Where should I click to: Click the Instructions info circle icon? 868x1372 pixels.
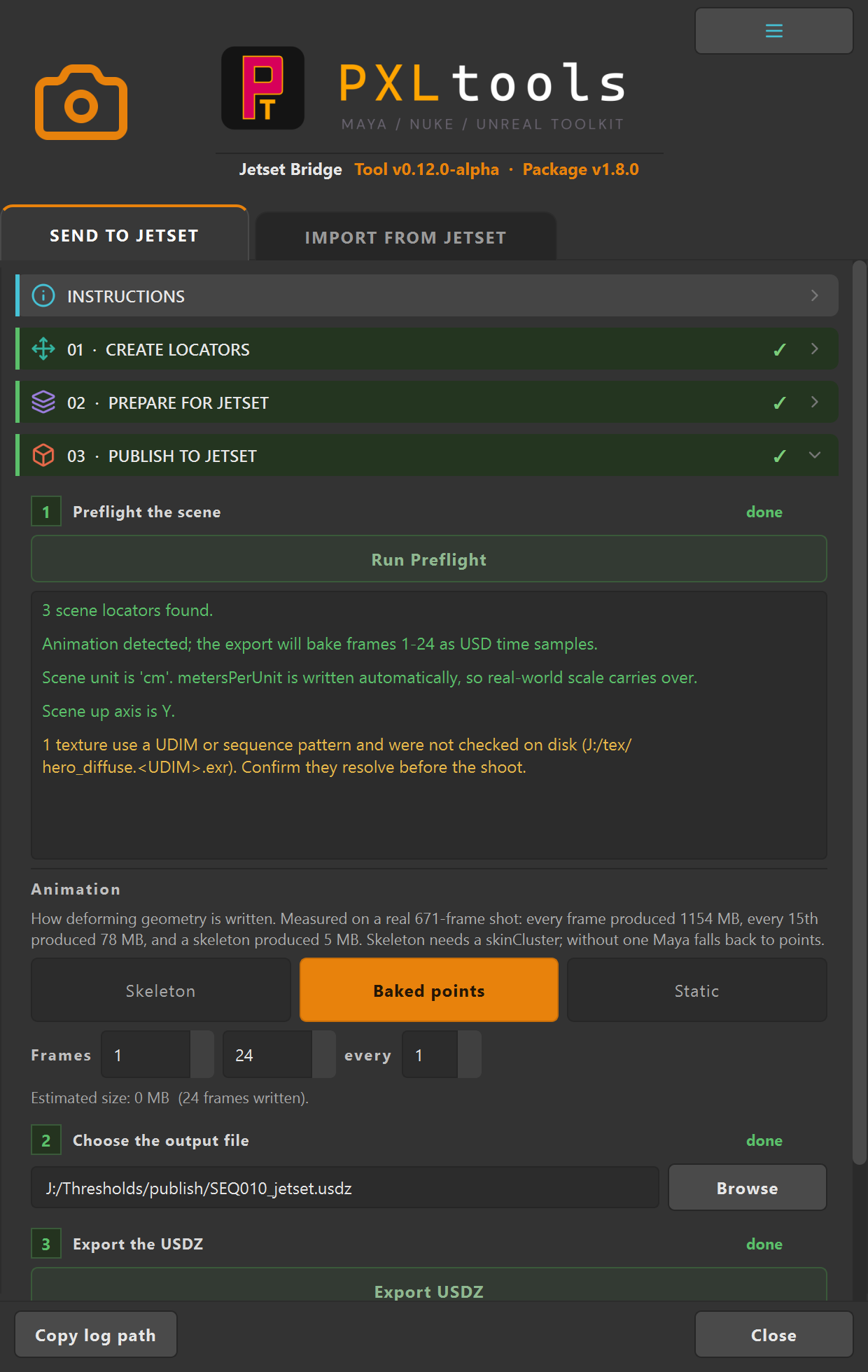[43, 295]
